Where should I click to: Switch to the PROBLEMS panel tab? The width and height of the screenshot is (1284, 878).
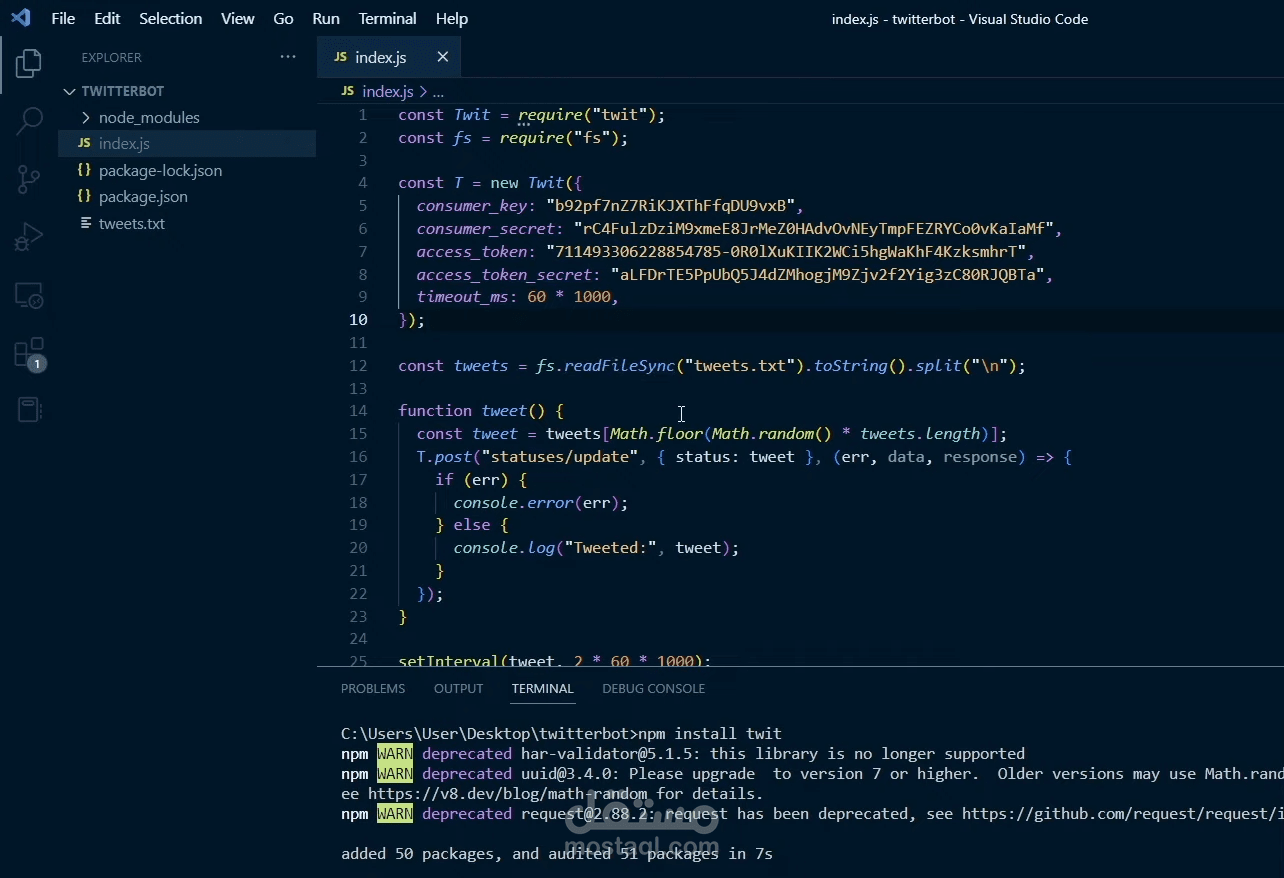(373, 688)
